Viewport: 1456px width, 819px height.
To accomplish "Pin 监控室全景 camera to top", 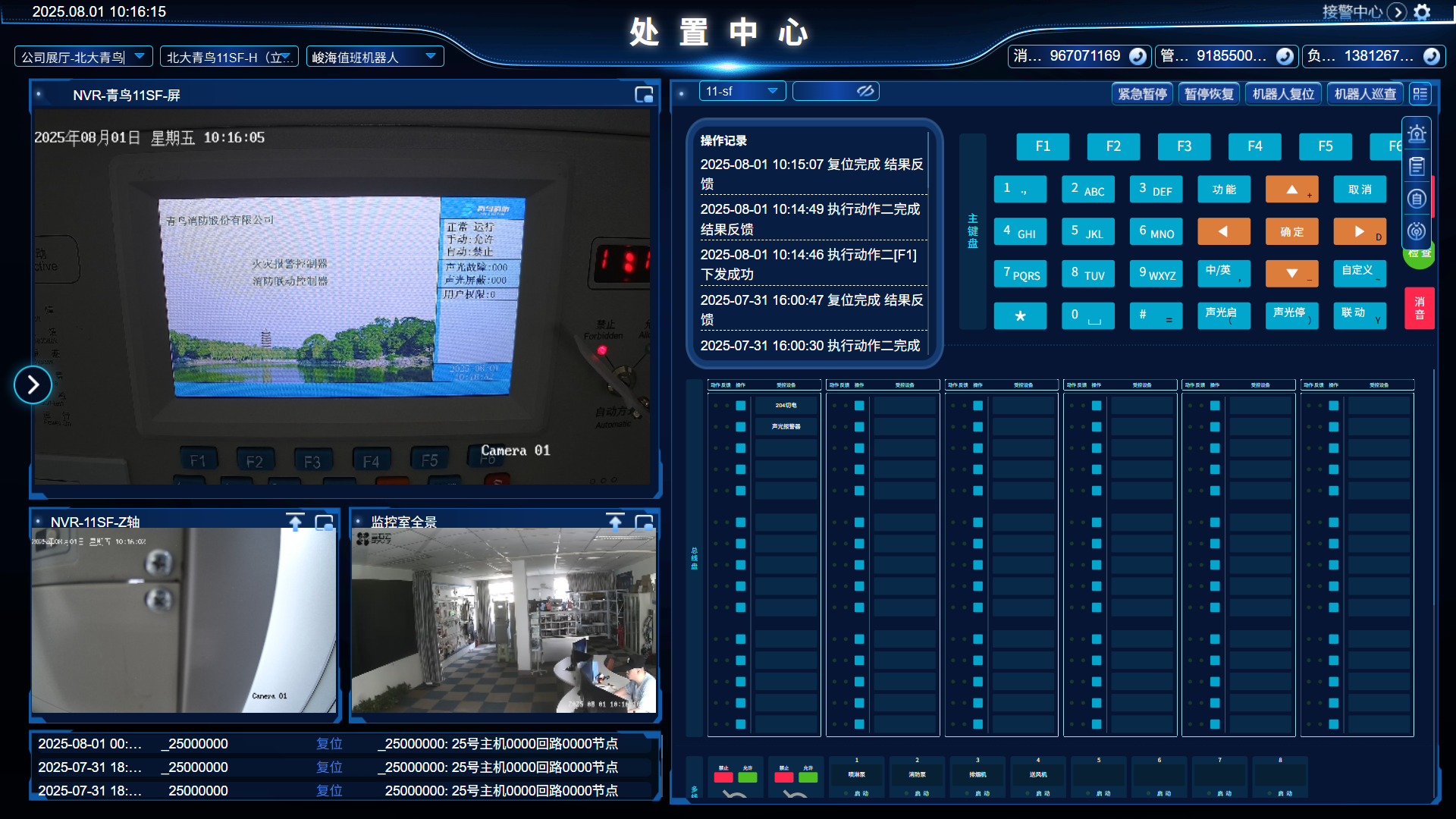I will [x=615, y=522].
